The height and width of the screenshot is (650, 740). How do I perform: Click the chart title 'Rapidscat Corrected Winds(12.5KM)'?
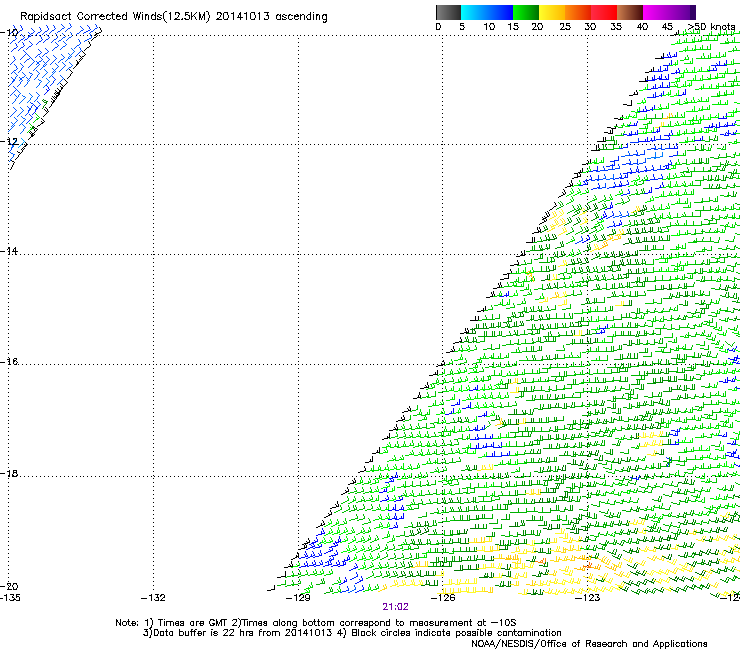pyautogui.click(x=115, y=17)
